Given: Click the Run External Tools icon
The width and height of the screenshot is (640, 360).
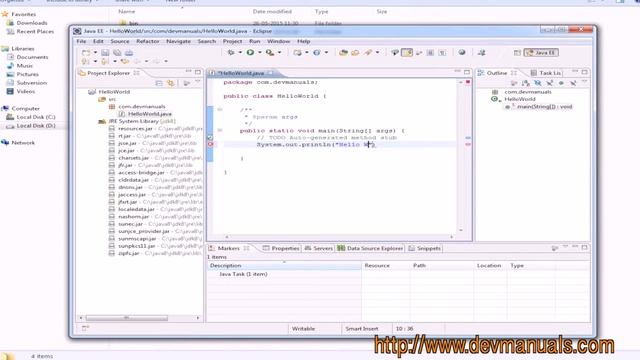Looking at the screenshot, I should coord(270,52).
